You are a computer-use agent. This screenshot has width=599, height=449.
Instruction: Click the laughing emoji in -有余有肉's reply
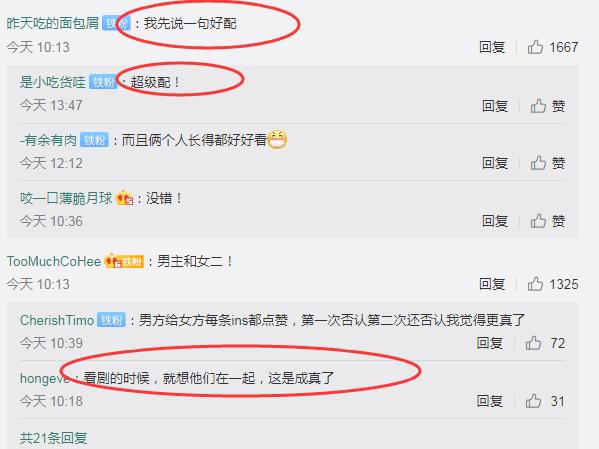point(277,139)
